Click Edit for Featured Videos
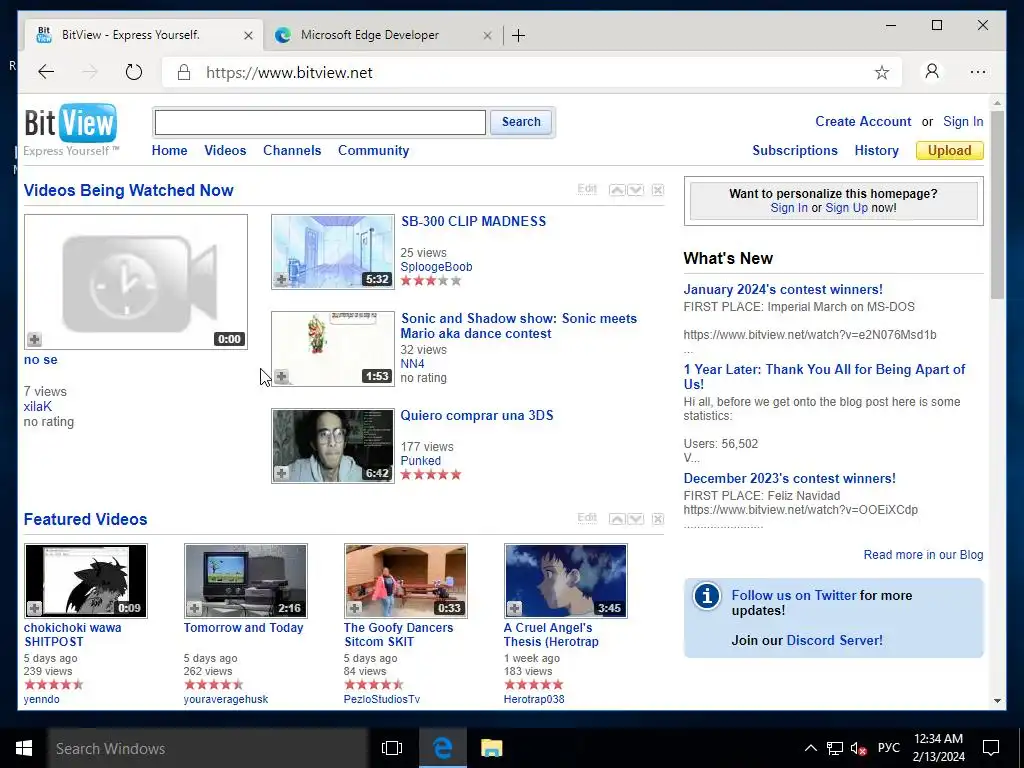This screenshot has height=768, width=1024. [587, 518]
